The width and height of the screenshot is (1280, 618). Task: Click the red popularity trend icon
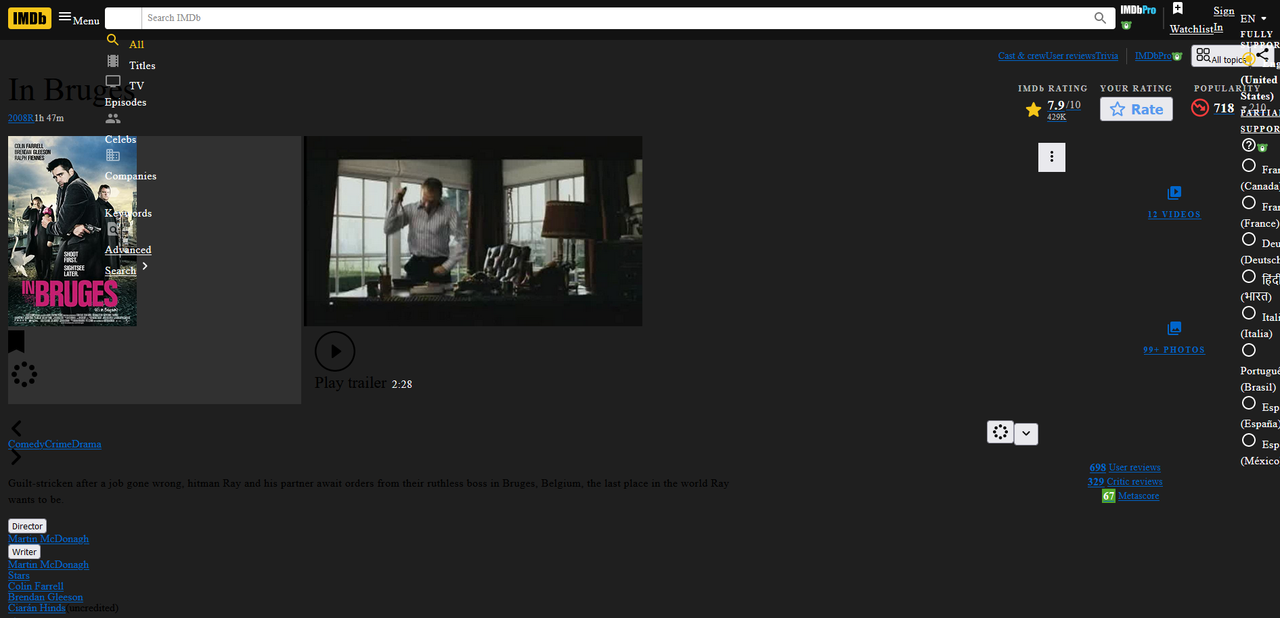pos(1200,108)
